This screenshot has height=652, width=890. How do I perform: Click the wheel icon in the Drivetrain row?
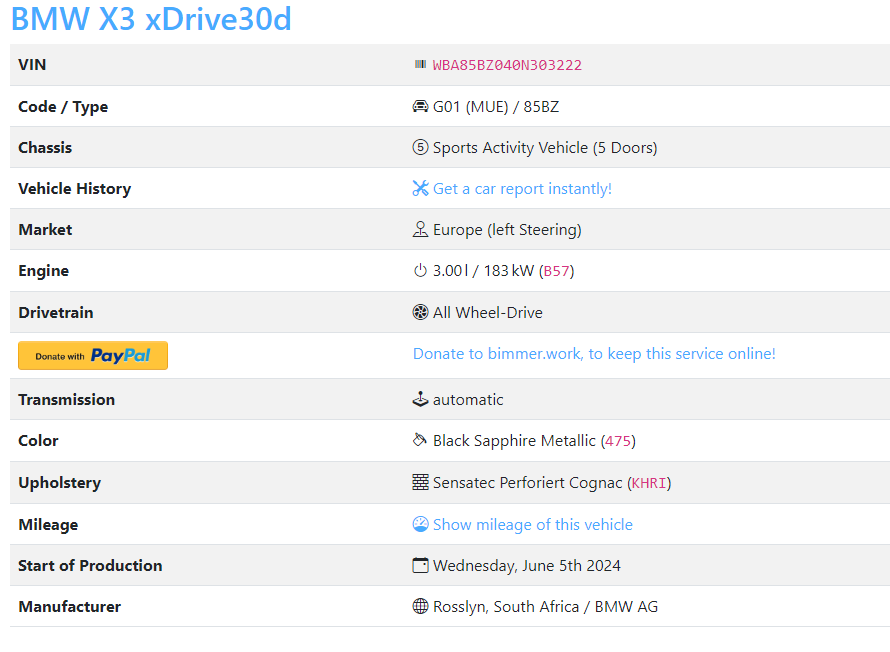(x=421, y=312)
